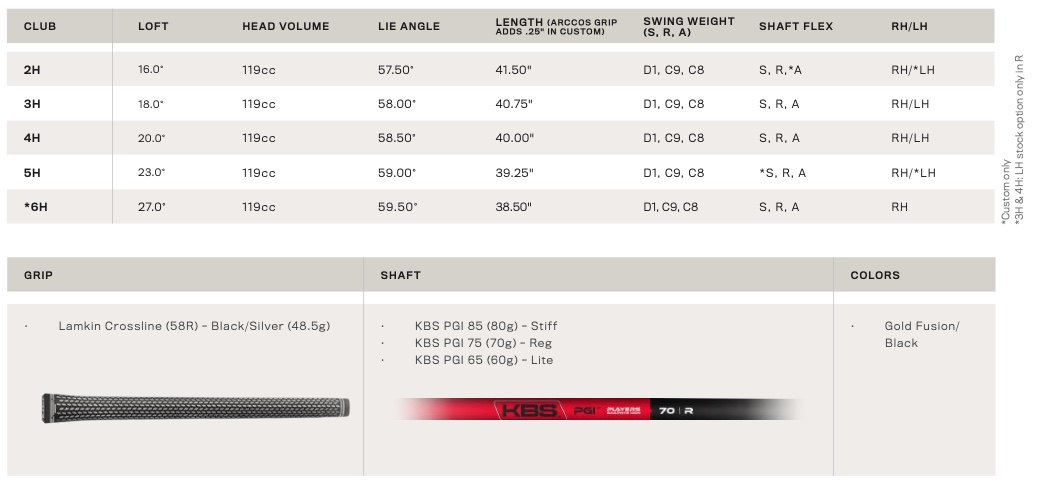Select the LOFT column header
The height and width of the screenshot is (491, 1063).
pyautogui.click(x=153, y=26)
